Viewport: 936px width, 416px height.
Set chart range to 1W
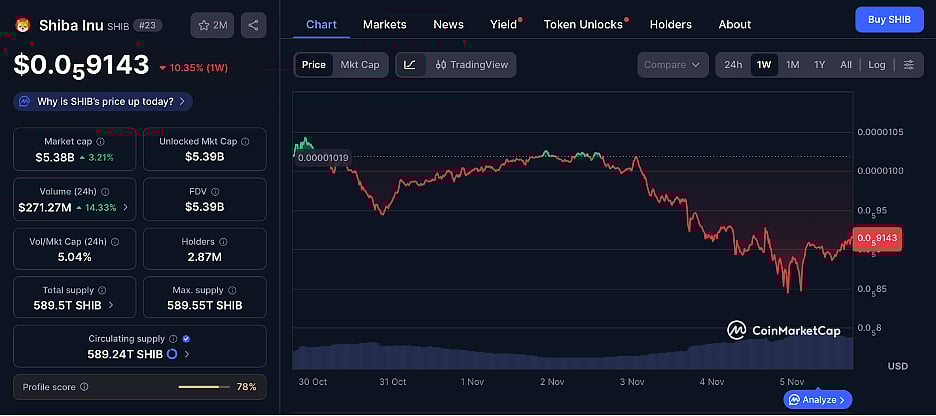(764, 64)
